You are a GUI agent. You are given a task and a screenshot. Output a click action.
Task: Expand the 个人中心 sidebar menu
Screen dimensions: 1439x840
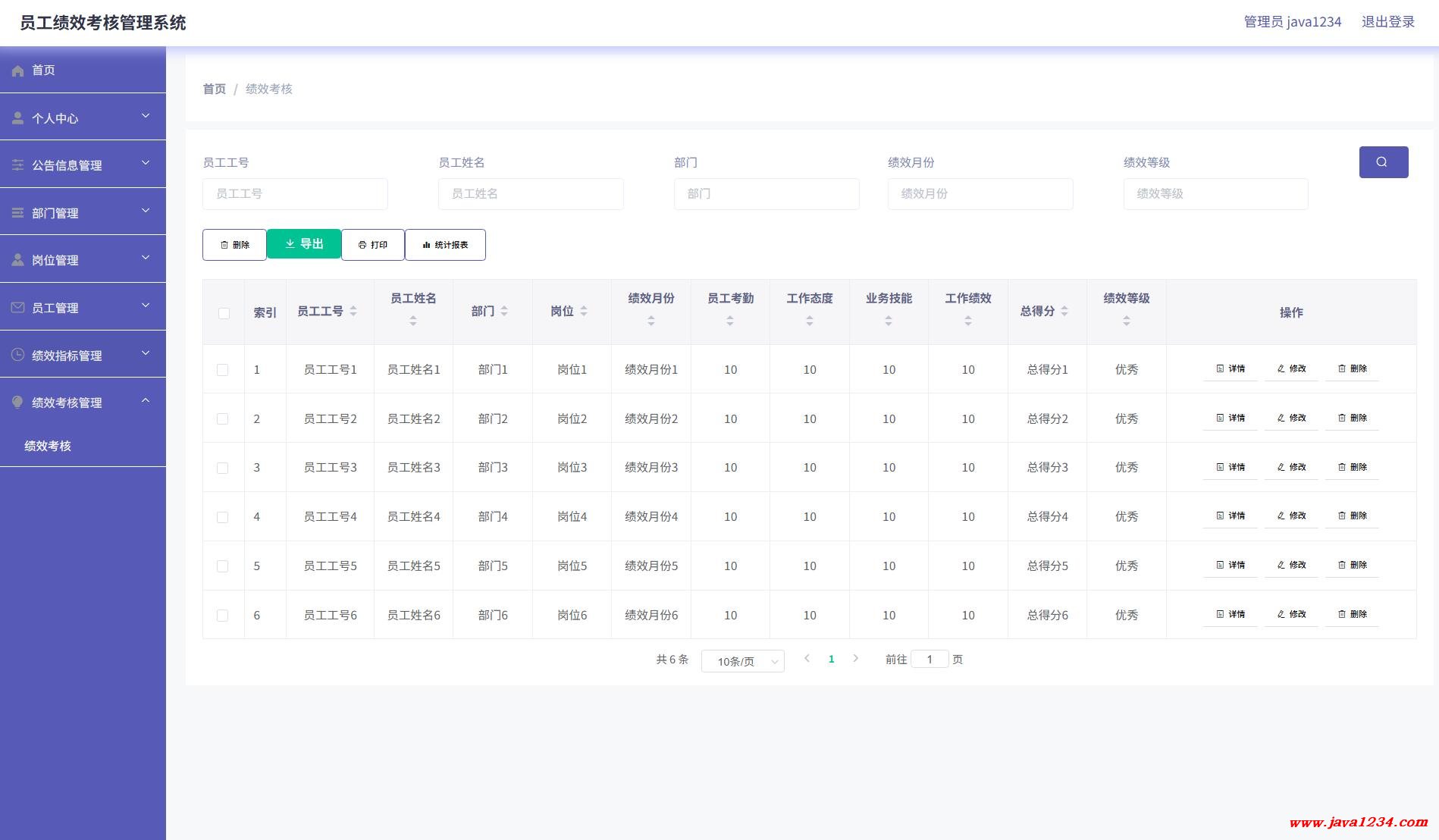(83, 118)
